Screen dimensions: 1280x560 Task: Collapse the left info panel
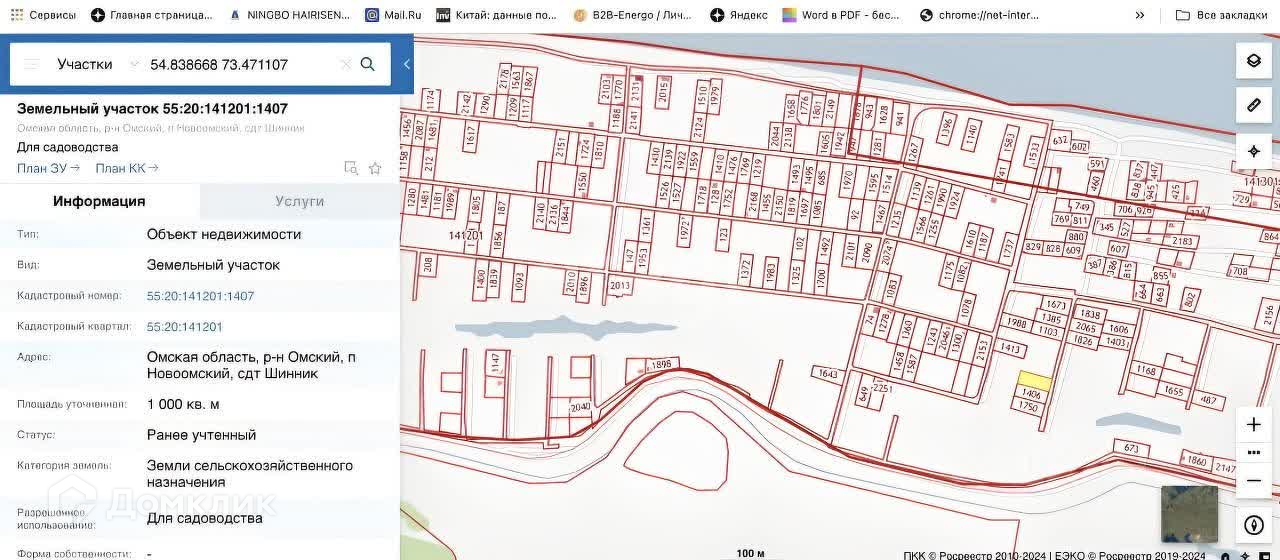(x=406, y=64)
